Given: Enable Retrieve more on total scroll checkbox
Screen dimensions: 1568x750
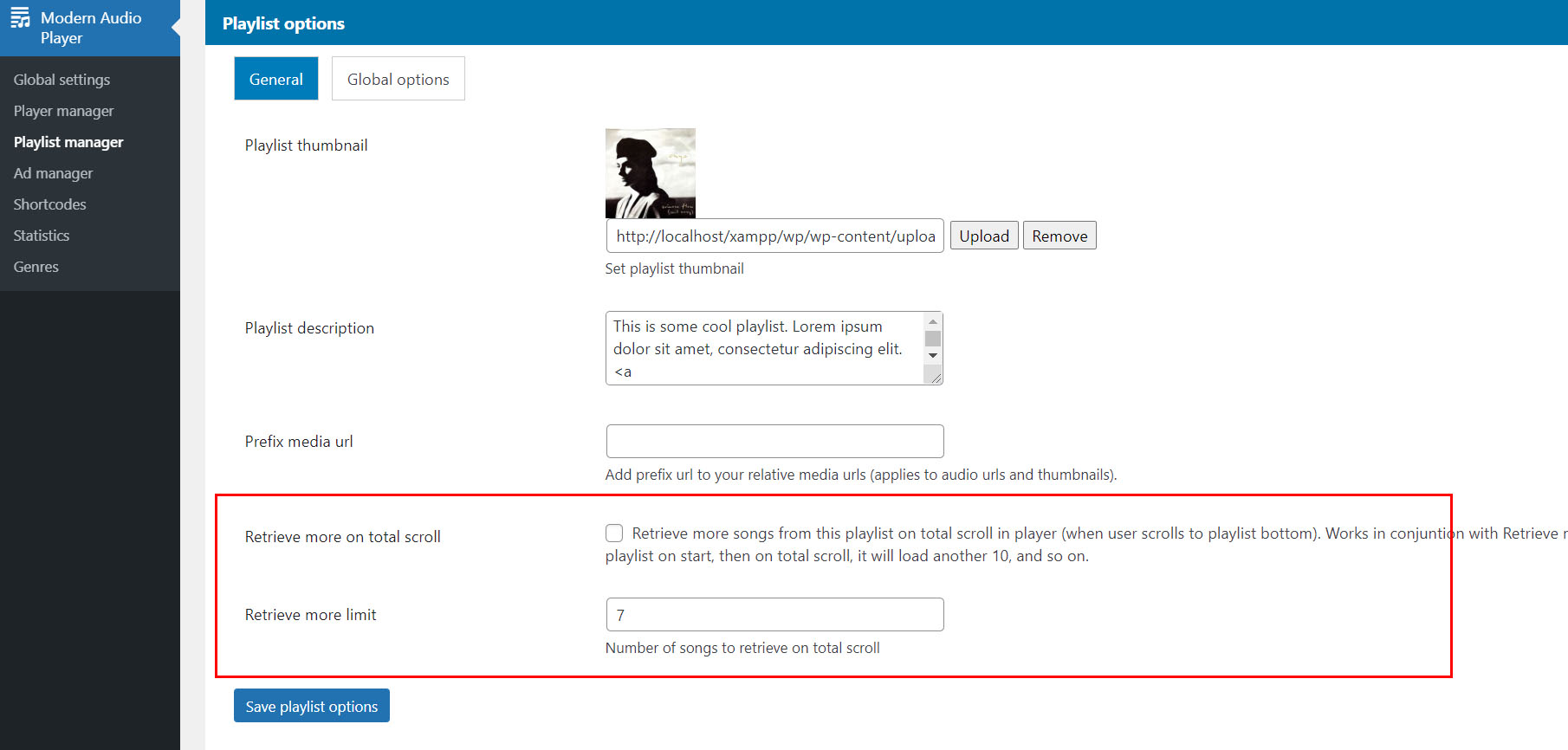Looking at the screenshot, I should pos(614,533).
